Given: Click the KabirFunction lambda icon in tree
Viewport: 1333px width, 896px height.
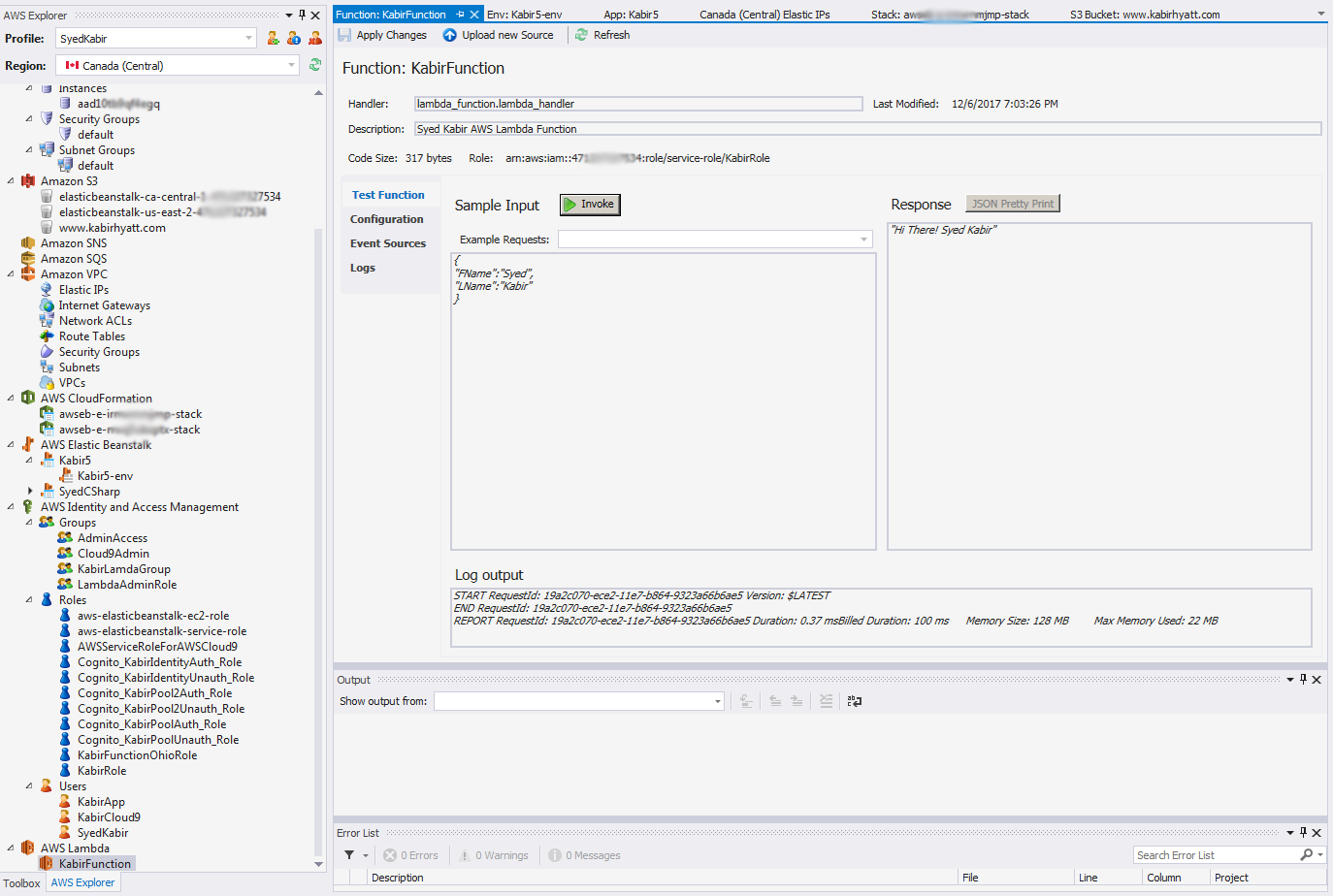Looking at the screenshot, I should tap(47, 864).
